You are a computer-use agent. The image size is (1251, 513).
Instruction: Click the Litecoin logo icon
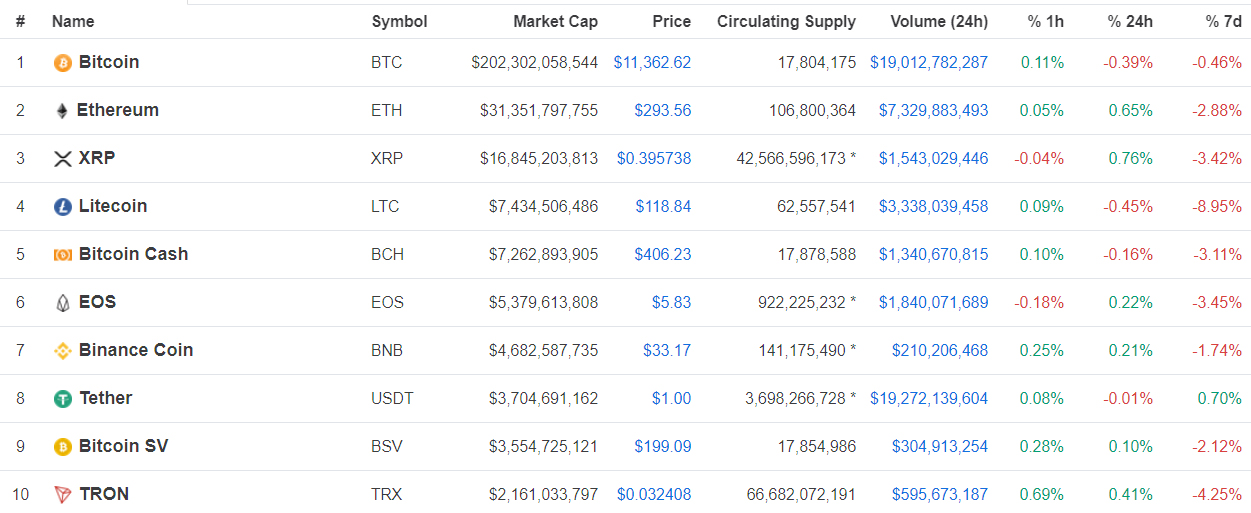[63, 207]
